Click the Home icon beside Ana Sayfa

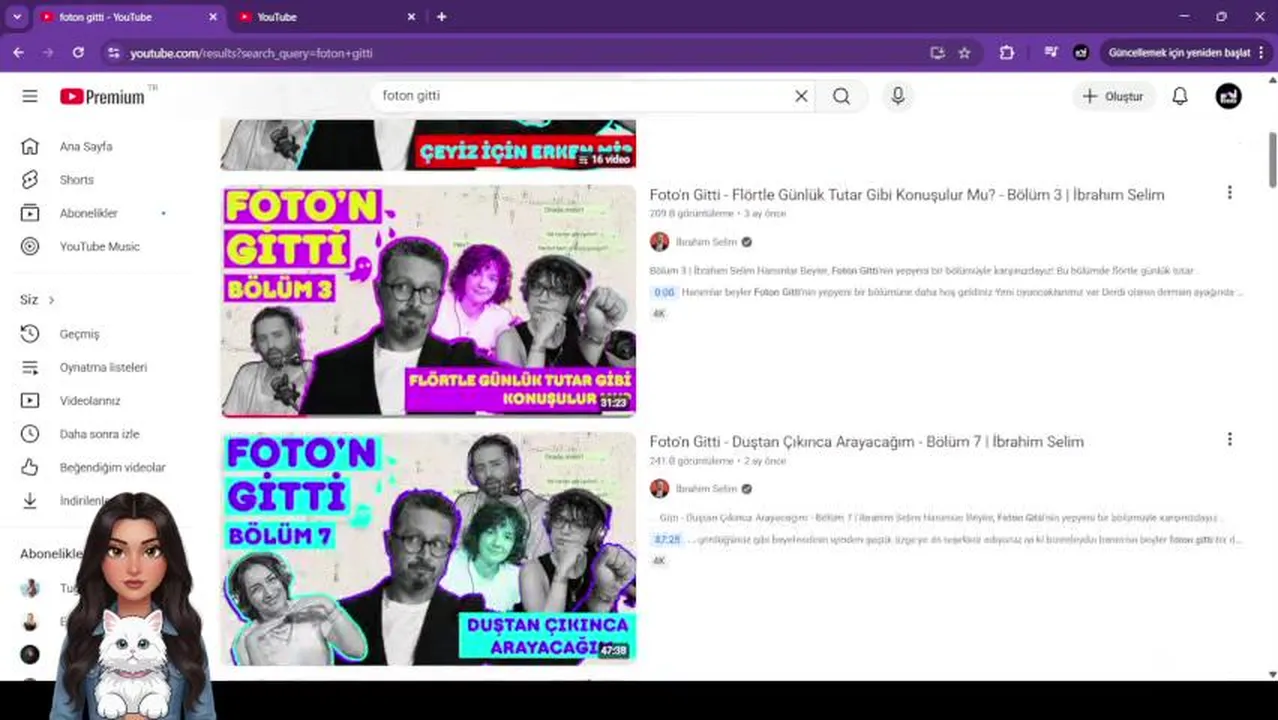click(30, 146)
